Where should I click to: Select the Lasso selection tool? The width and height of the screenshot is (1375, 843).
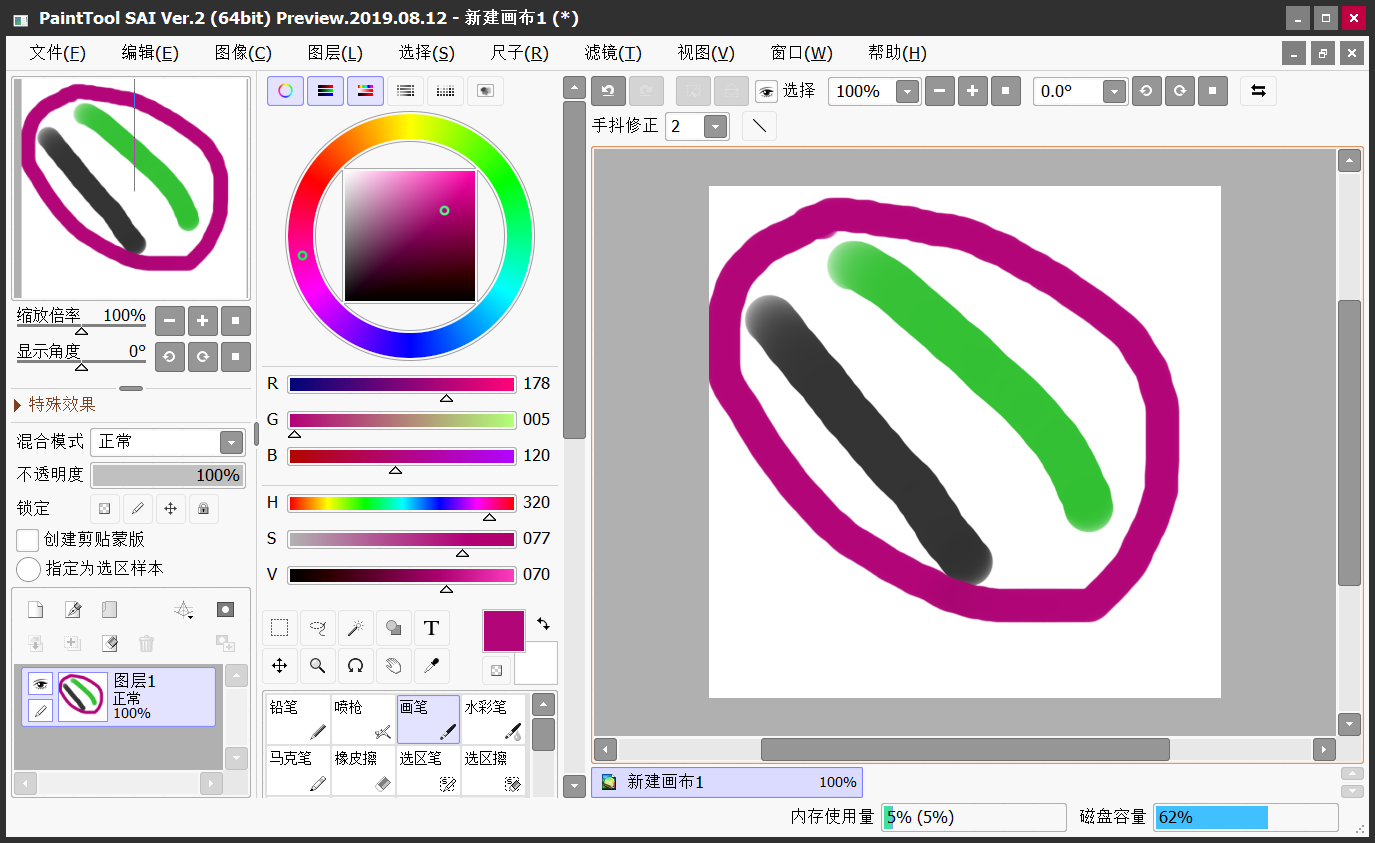click(317, 628)
